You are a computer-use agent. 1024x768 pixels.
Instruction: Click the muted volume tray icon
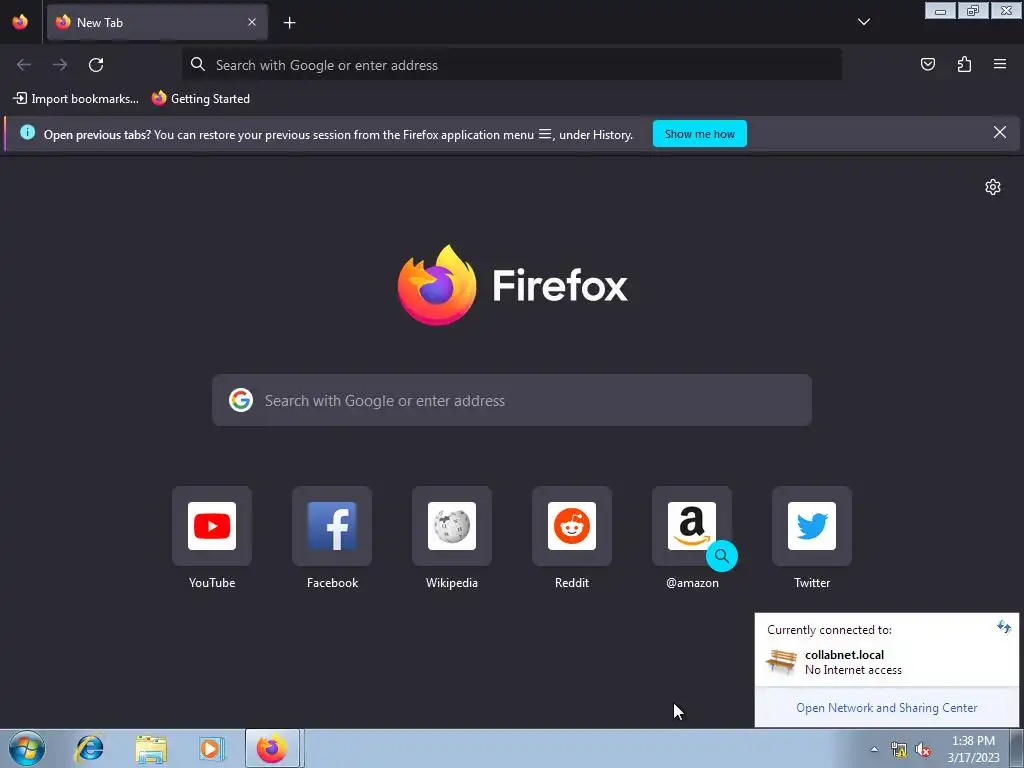tap(923, 750)
